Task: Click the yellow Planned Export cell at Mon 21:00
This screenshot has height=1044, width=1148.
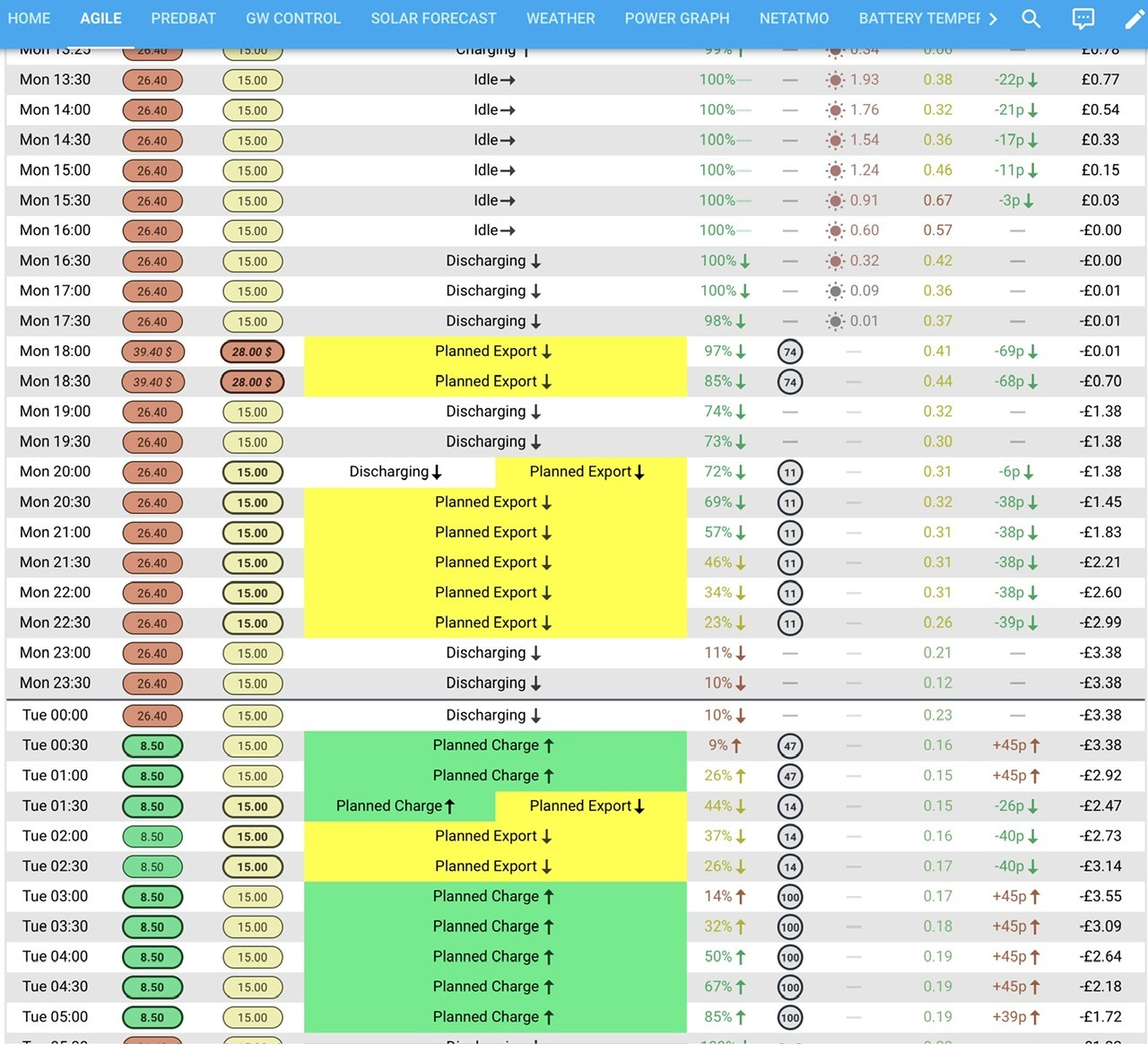Action: [495, 533]
